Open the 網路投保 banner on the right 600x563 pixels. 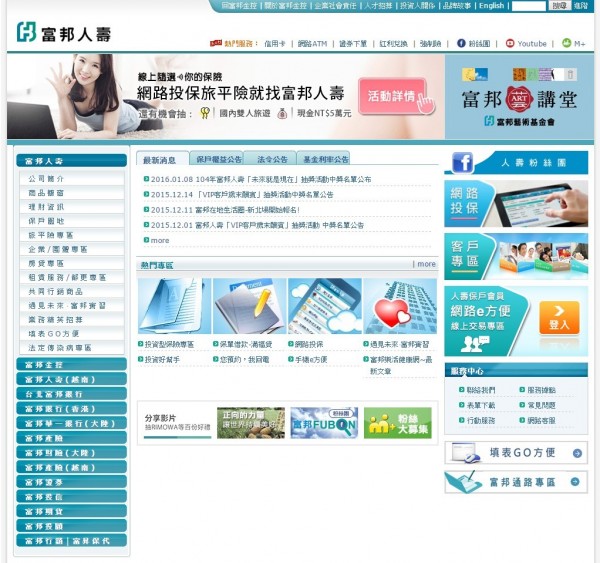pos(516,204)
